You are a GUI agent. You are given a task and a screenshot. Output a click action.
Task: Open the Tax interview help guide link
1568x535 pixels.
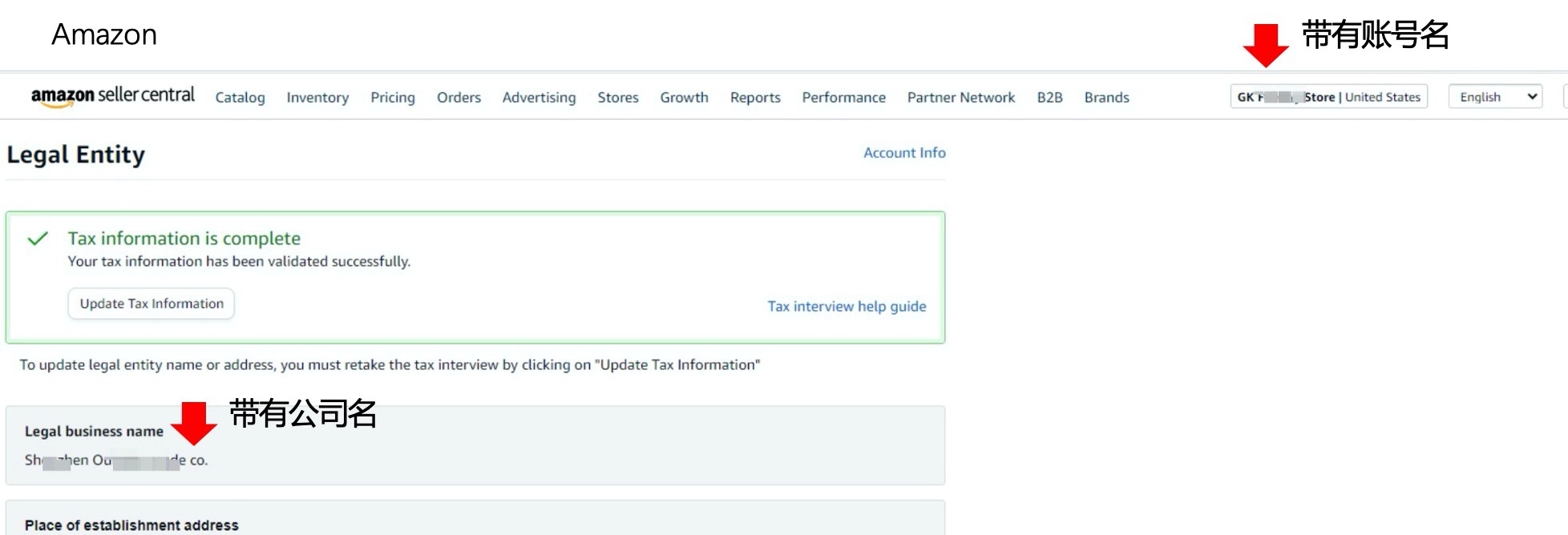[x=847, y=307]
